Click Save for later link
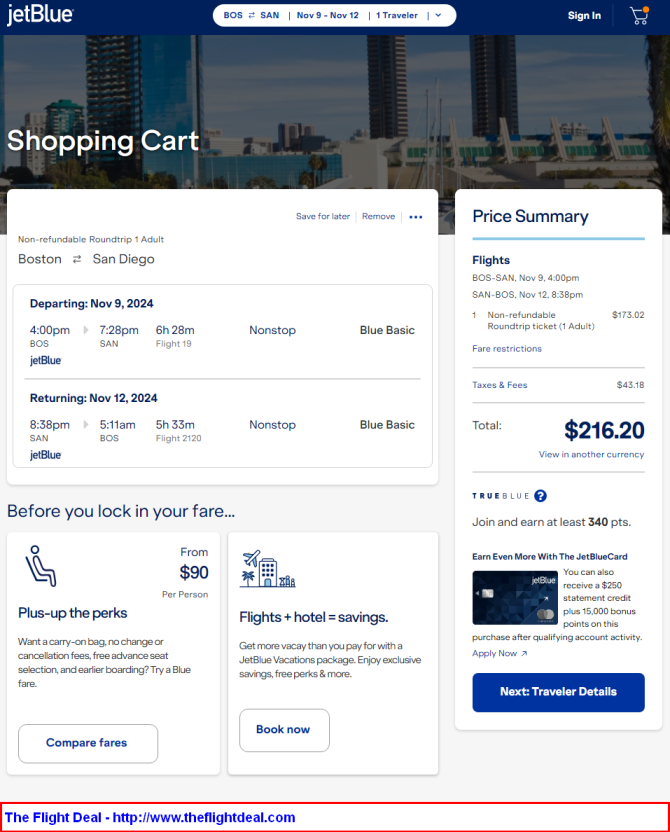 (x=323, y=216)
